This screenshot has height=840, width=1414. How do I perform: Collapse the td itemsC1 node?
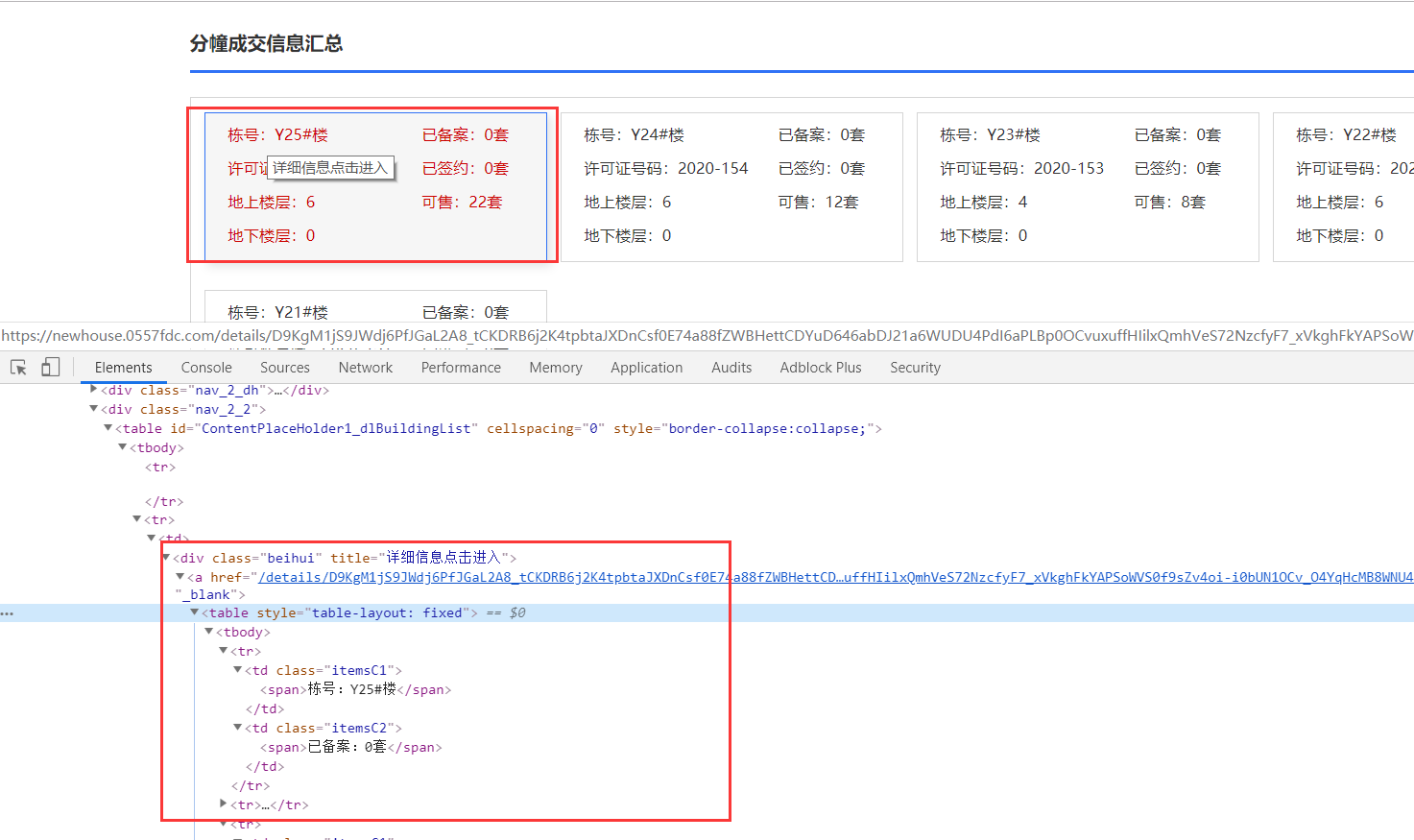[238, 670]
